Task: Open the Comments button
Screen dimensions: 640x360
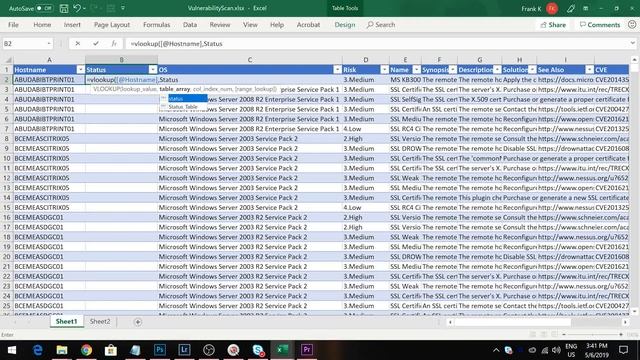Action: point(600,25)
